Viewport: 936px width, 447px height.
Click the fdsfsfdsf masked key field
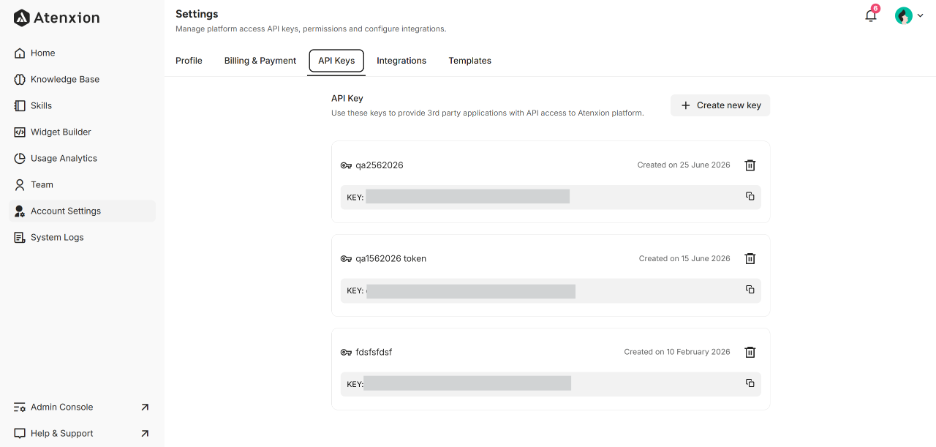551,384
